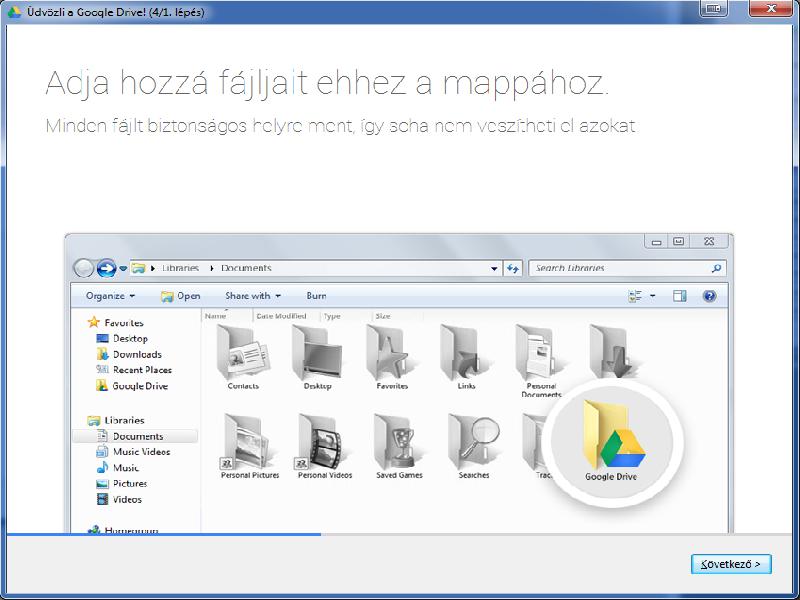The width and height of the screenshot is (800, 600).
Task: Select Recent Places in the sidebar
Action: [134, 370]
